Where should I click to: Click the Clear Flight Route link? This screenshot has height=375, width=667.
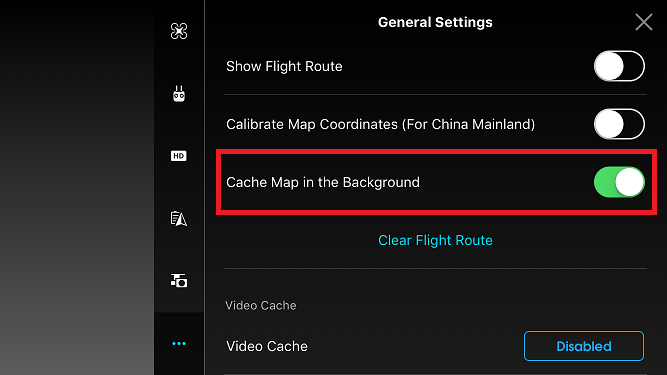coord(435,240)
